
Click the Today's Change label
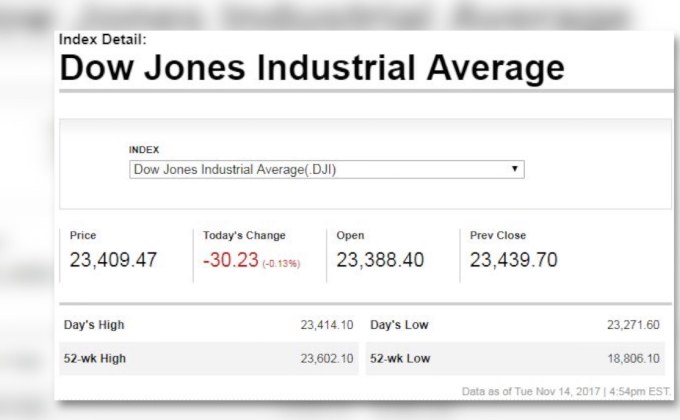244,236
